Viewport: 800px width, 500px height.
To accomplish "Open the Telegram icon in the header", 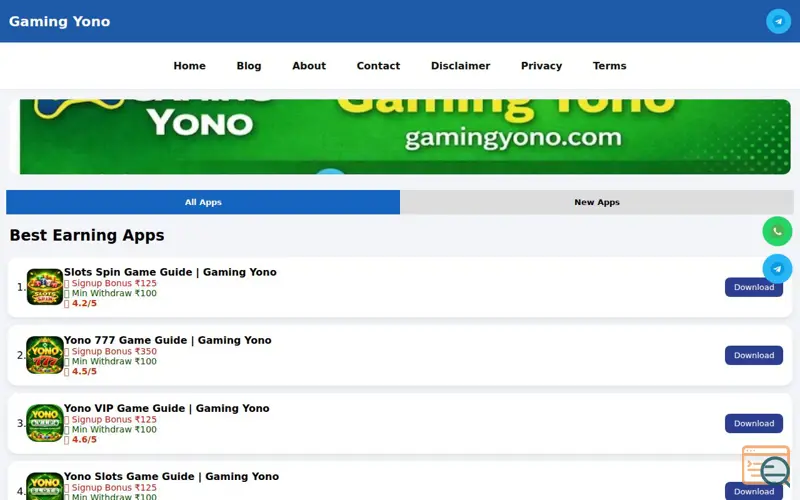I will click(778, 21).
